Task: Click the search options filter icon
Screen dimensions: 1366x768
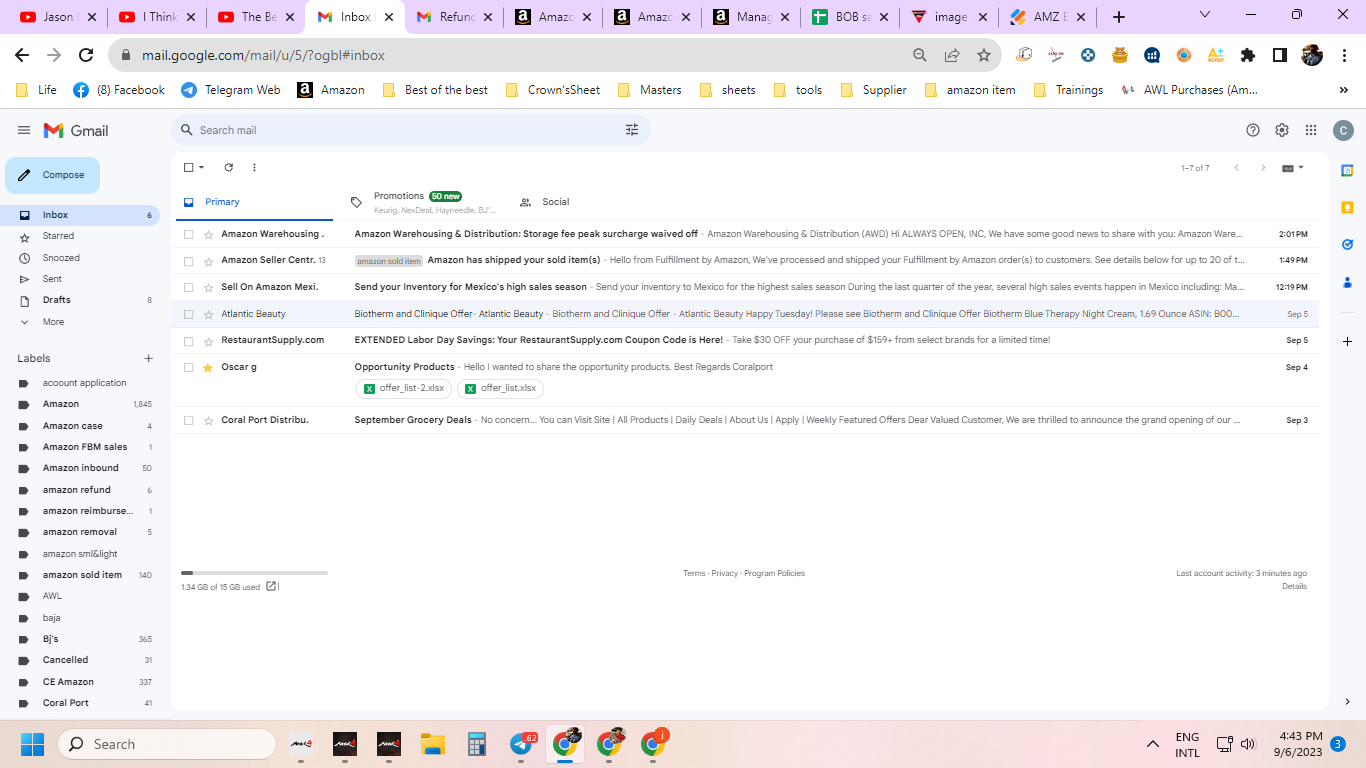Action: (632, 130)
